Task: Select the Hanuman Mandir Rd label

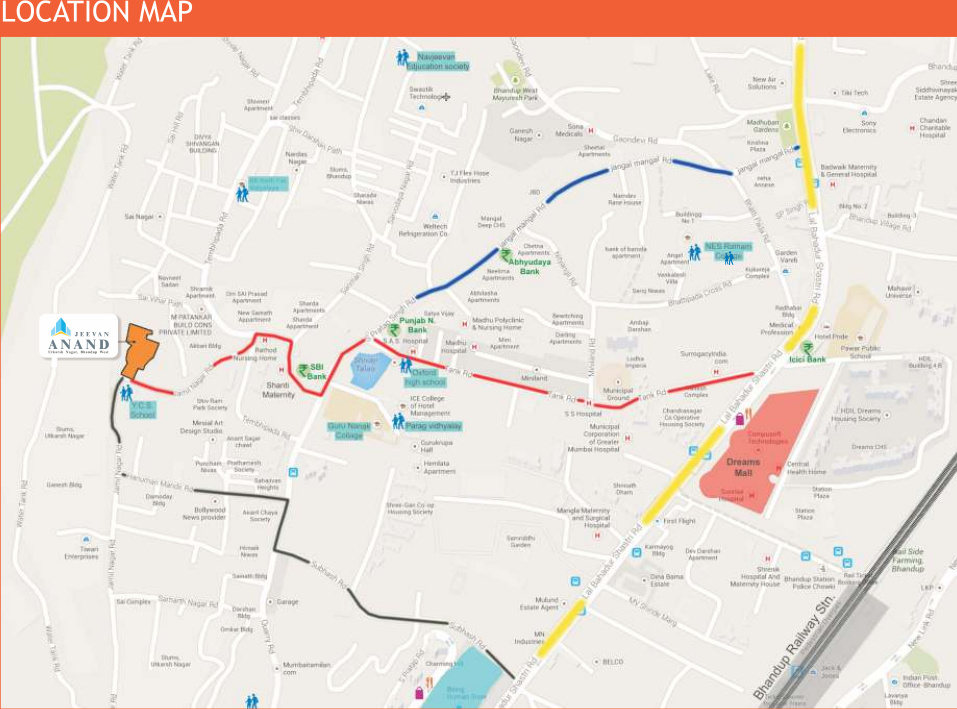Action: tap(159, 482)
